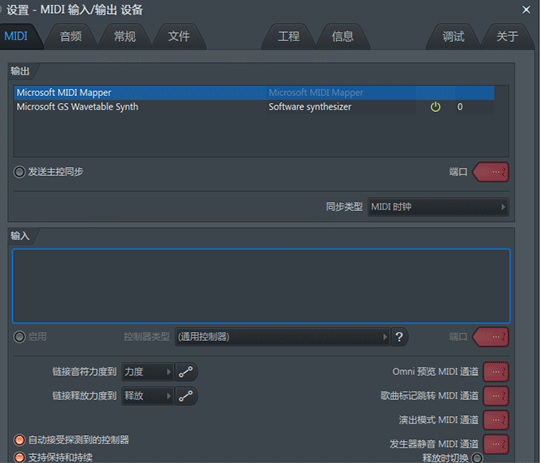The width and height of the screenshot is (540, 463).
Task: Select Microsoft GS Wavetable Synth in output list
Action: point(254,107)
